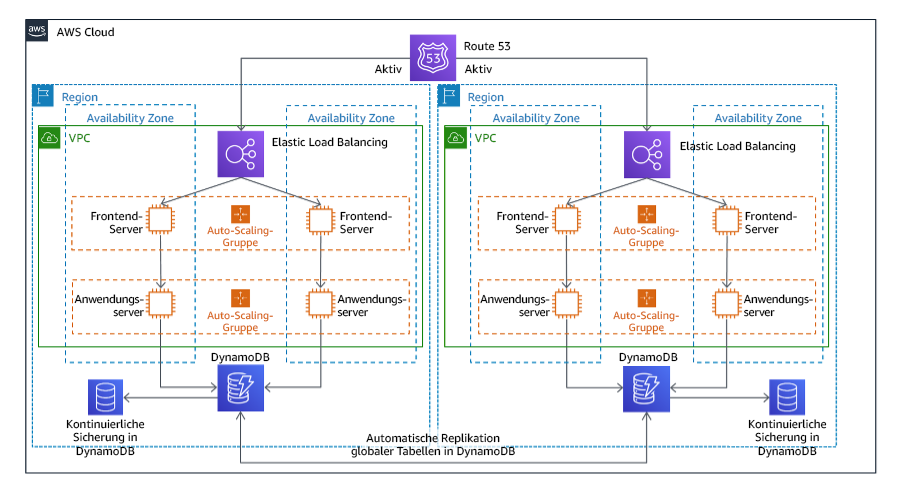This screenshot has height=489, width=904.
Task: Click the AWS logo in the top corner
Action: click(x=37, y=30)
